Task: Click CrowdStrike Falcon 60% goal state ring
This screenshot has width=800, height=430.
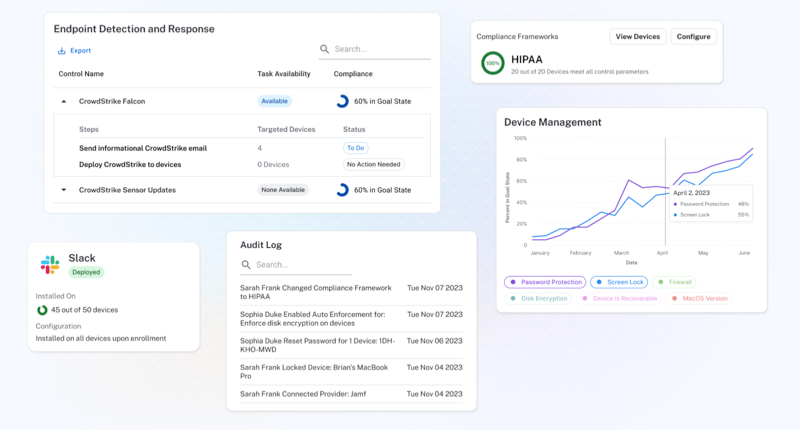Action: click(x=342, y=101)
